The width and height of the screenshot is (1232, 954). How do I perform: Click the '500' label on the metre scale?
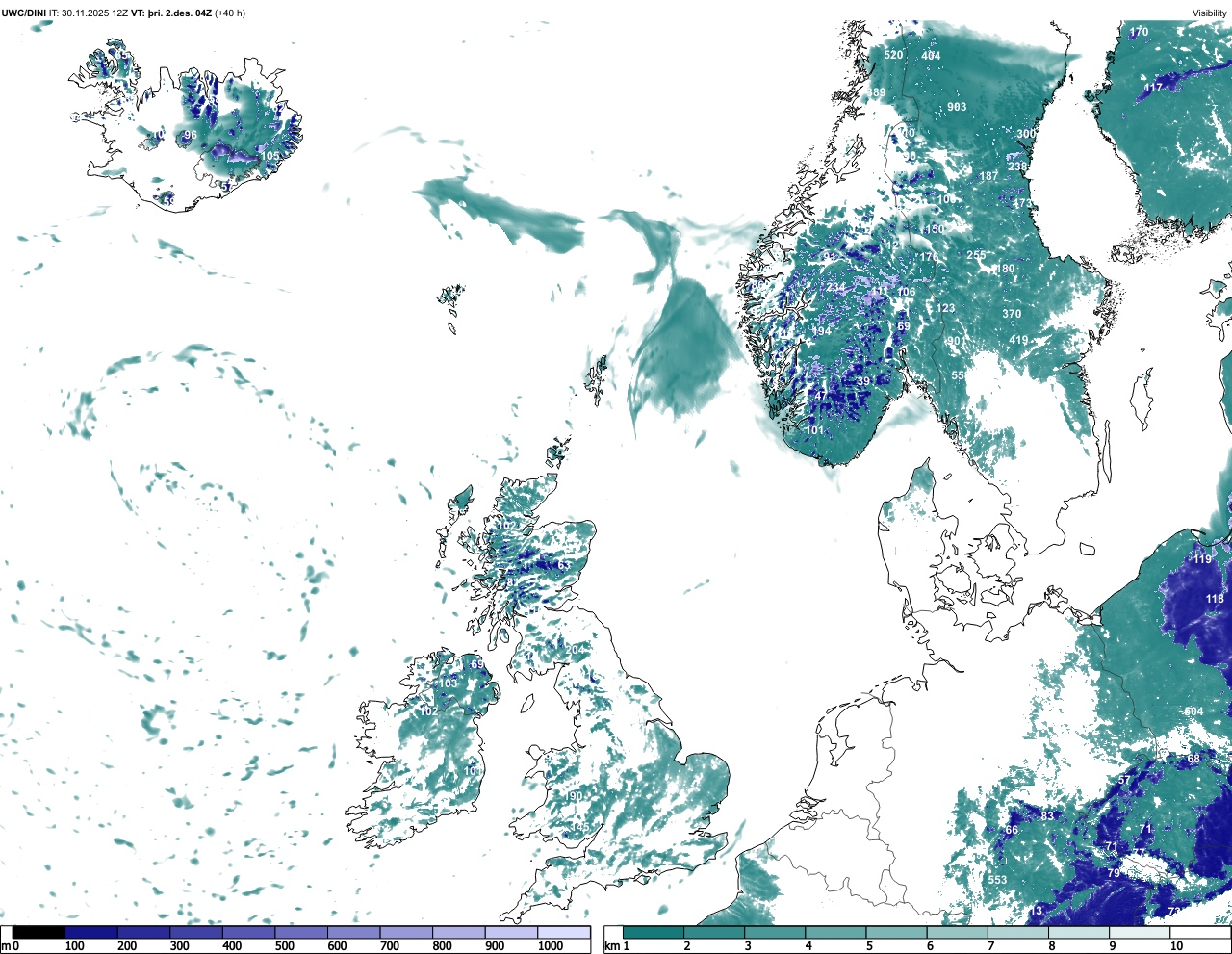click(x=284, y=946)
